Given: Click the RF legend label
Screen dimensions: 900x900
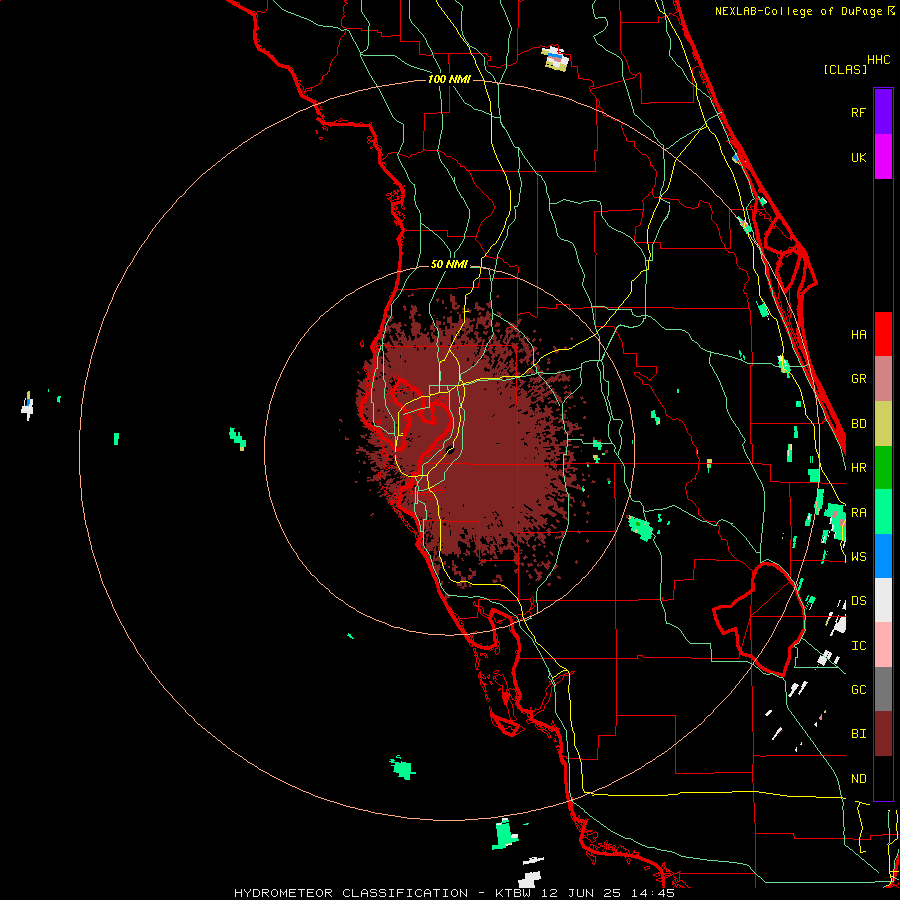Looking at the screenshot, I should point(858,112).
